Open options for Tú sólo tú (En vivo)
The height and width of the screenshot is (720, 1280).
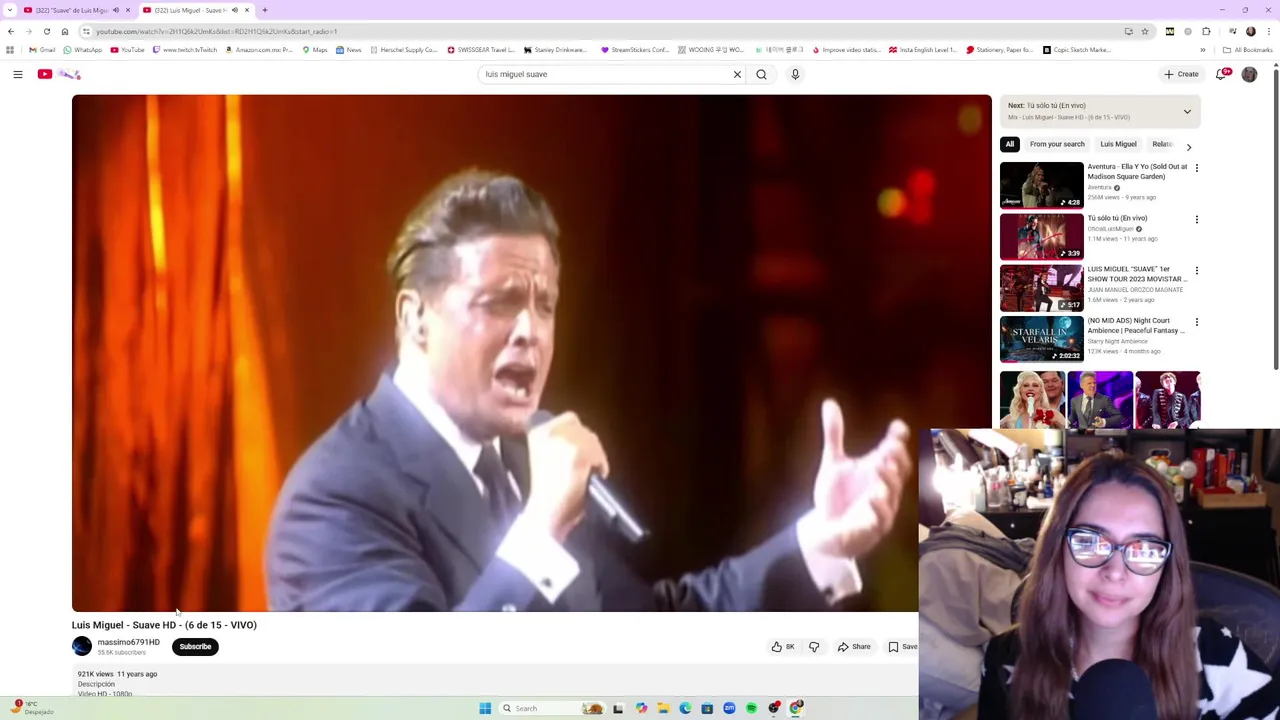point(1197,219)
